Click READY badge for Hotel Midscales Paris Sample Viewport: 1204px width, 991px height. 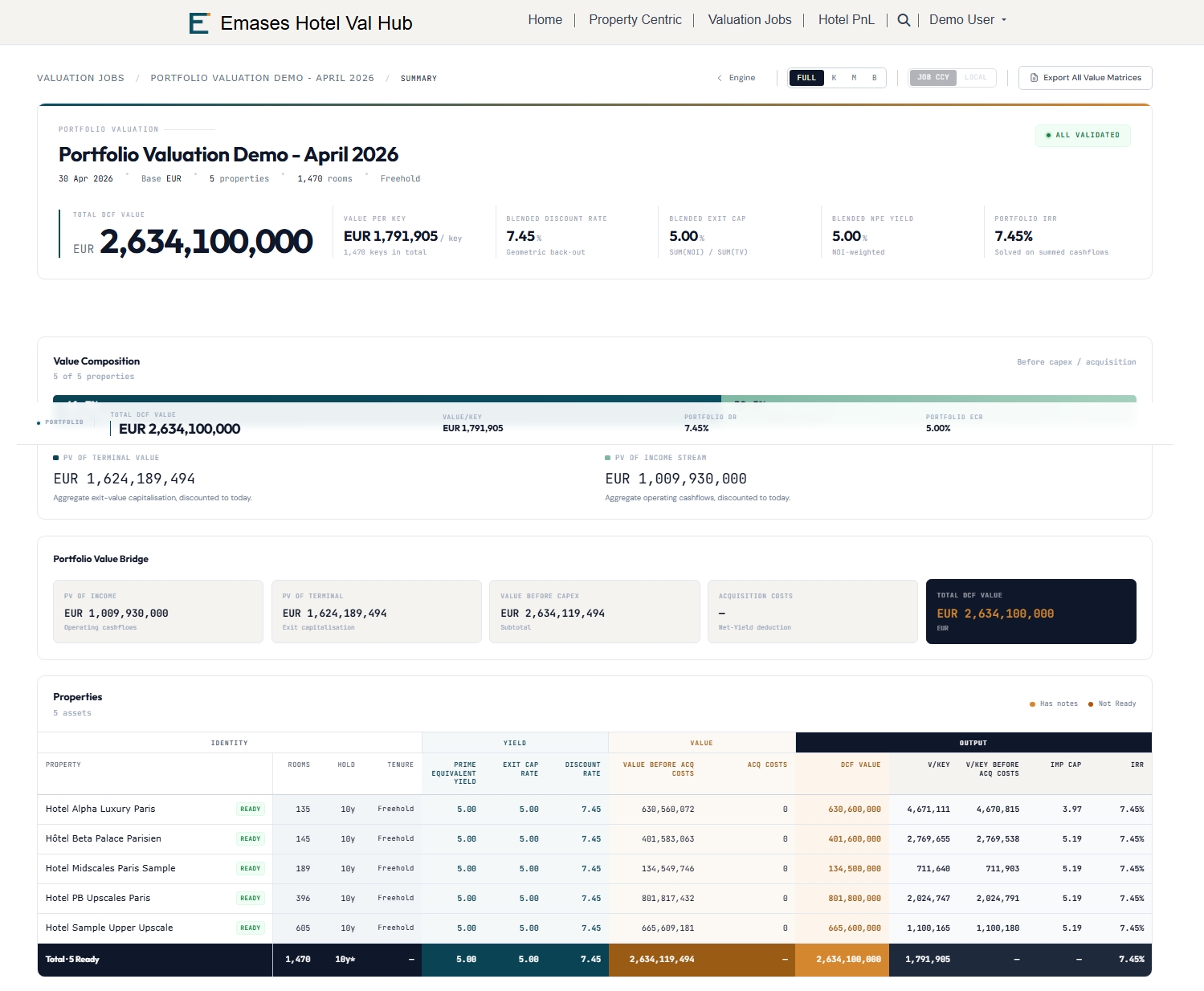pos(251,869)
